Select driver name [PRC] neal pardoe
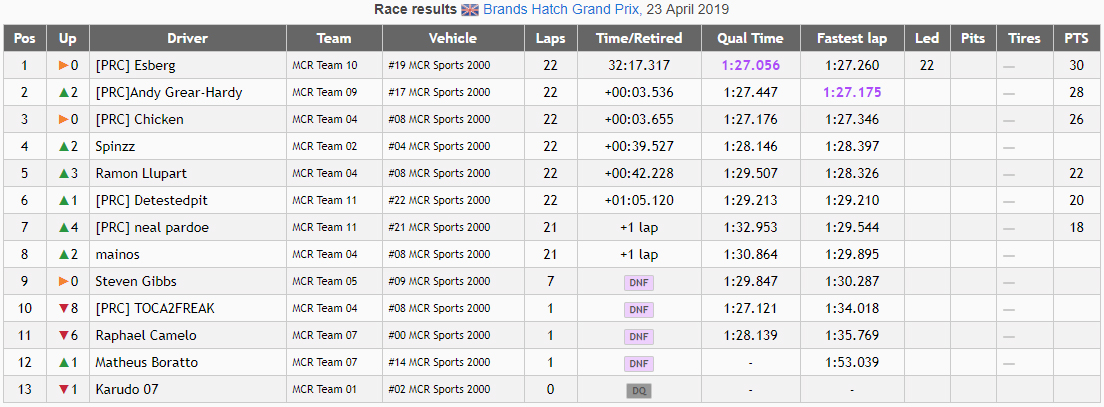 click(152, 227)
